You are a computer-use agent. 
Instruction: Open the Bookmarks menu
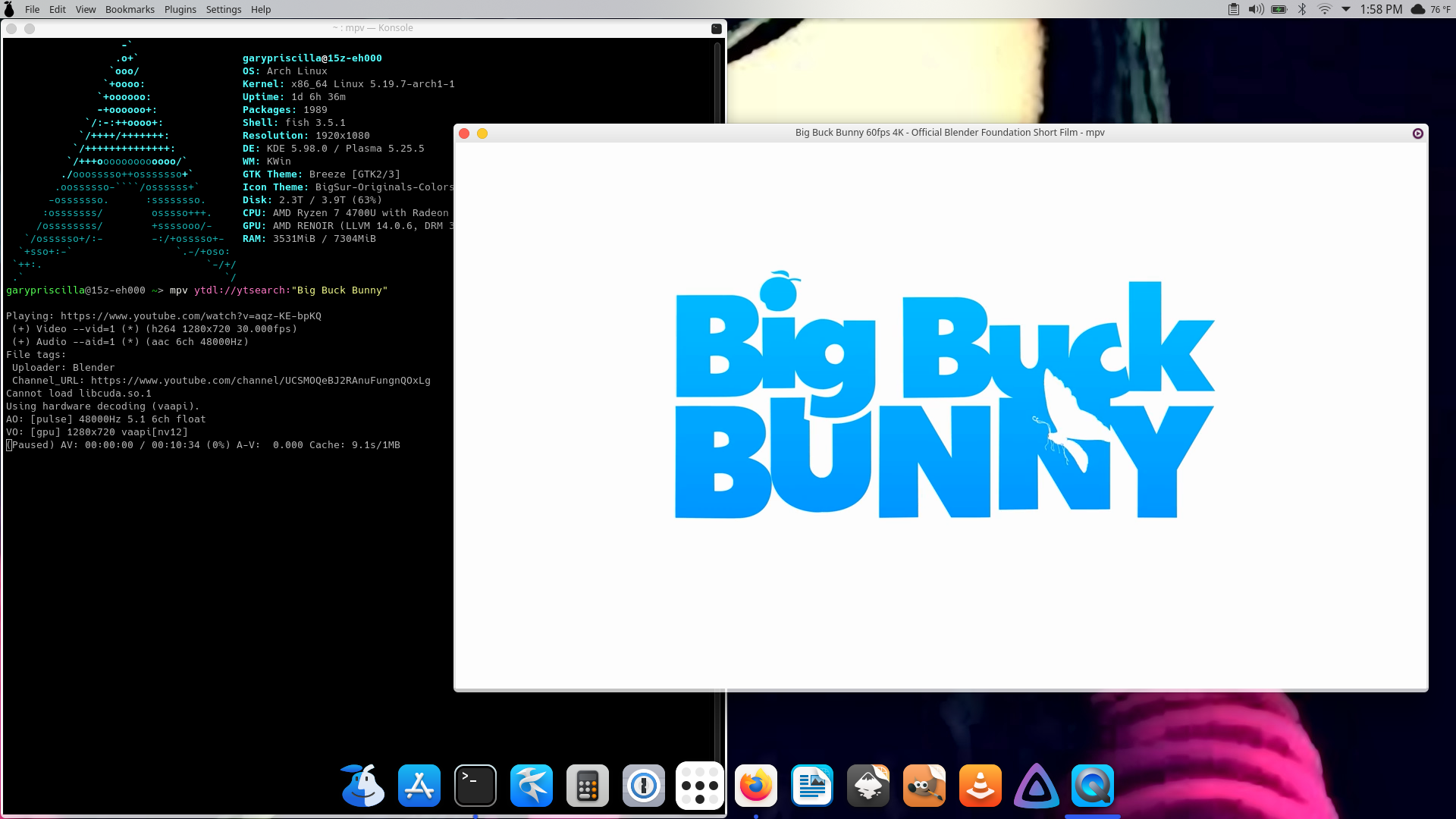coord(130,9)
